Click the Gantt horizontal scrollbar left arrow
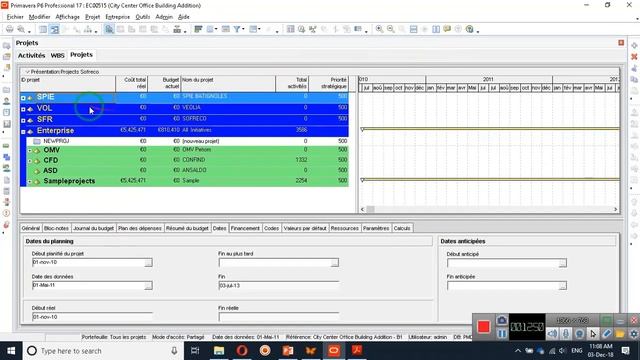This screenshot has width=640, height=360. point(362,209)
